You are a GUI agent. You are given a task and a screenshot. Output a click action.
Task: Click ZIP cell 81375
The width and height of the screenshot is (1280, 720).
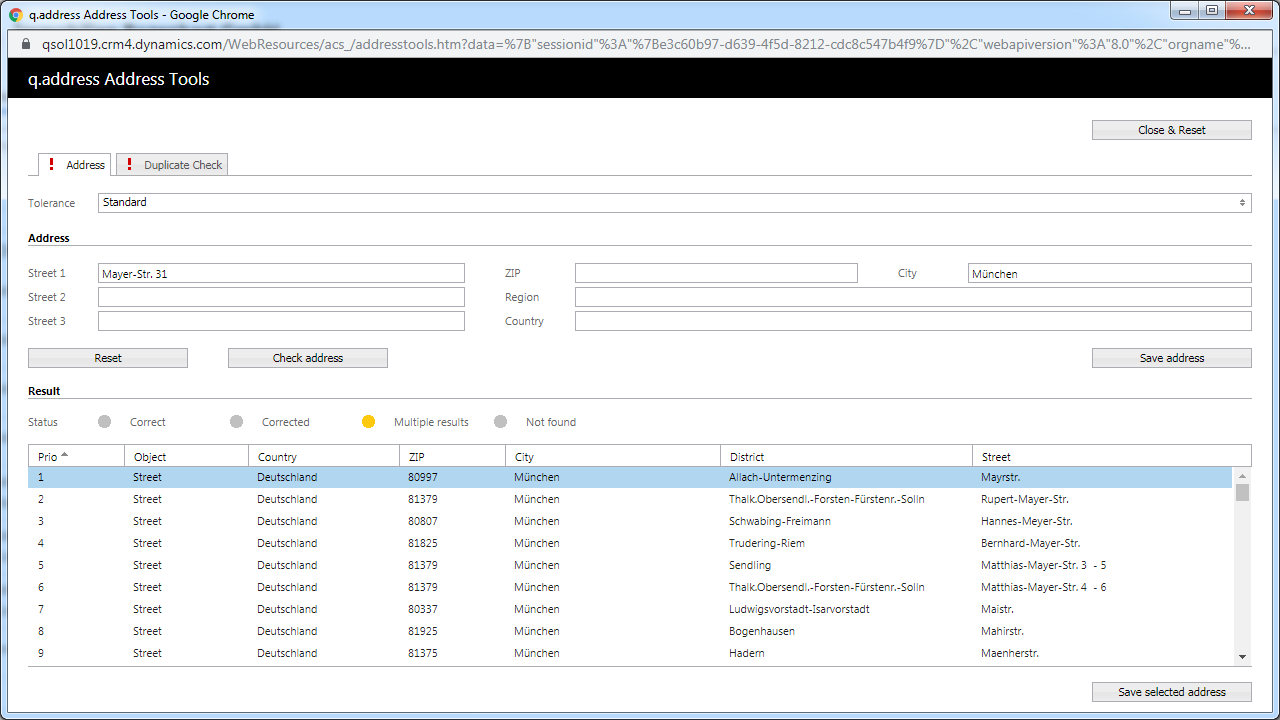pos(423,653)
